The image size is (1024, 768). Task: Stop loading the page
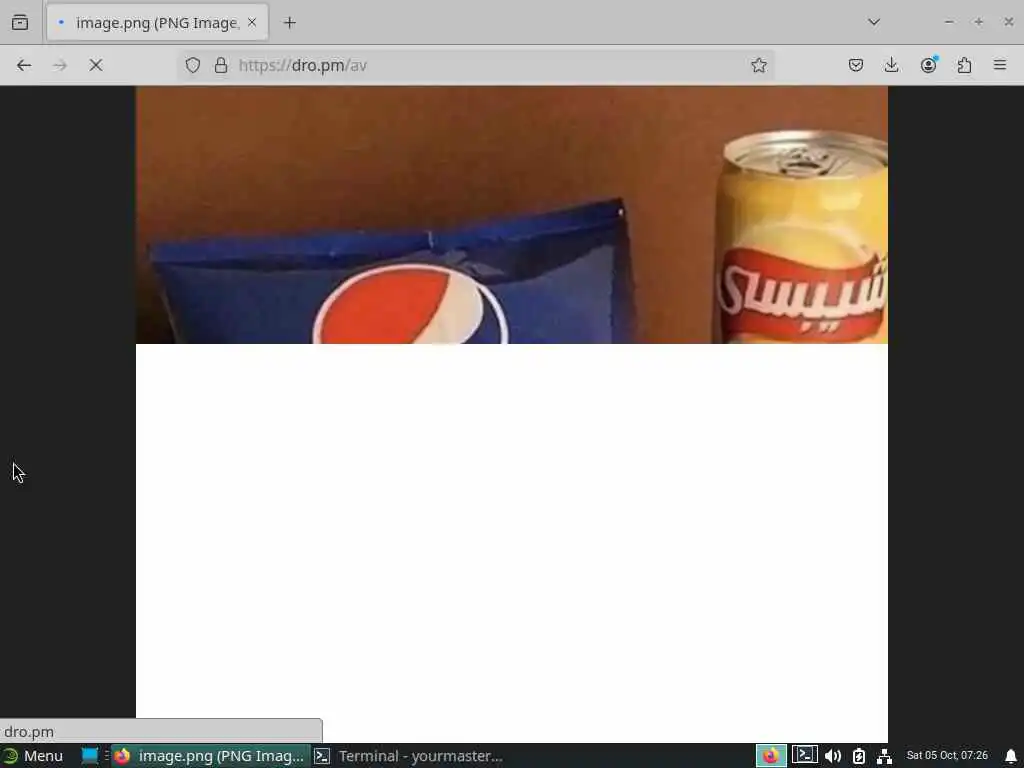point(96,65)
